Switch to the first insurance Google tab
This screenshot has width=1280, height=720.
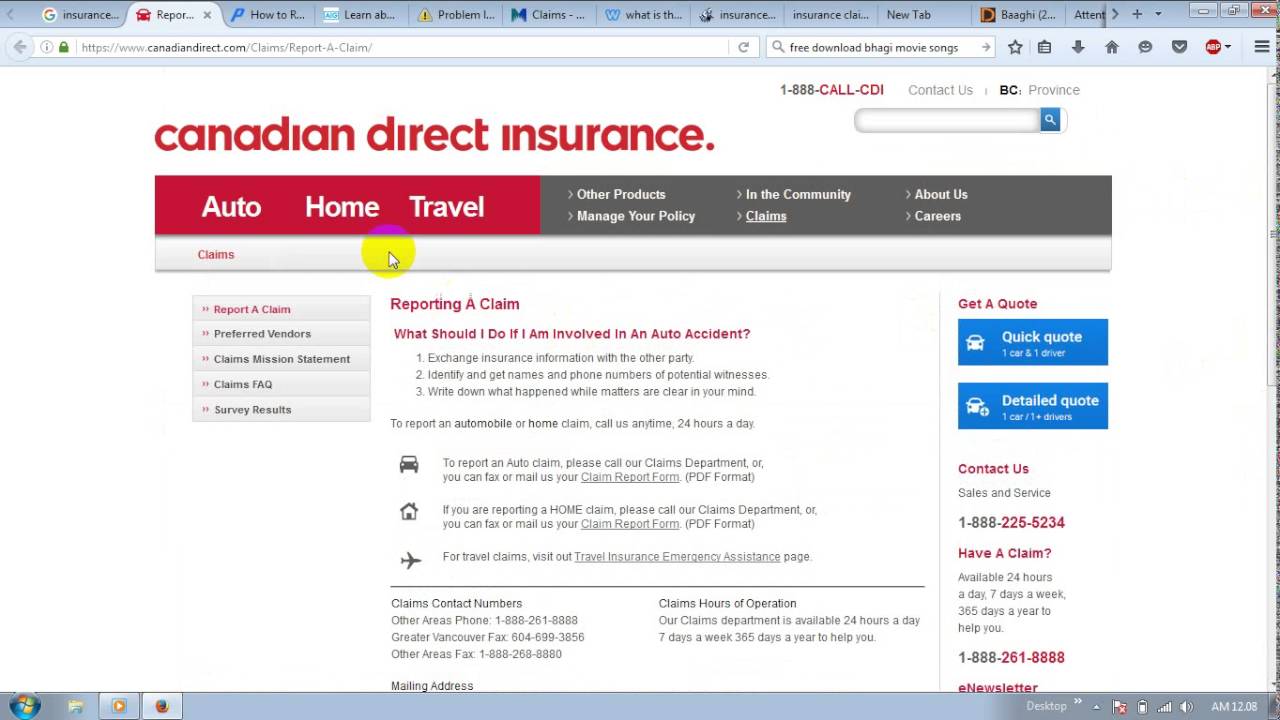tap(80, 15)
